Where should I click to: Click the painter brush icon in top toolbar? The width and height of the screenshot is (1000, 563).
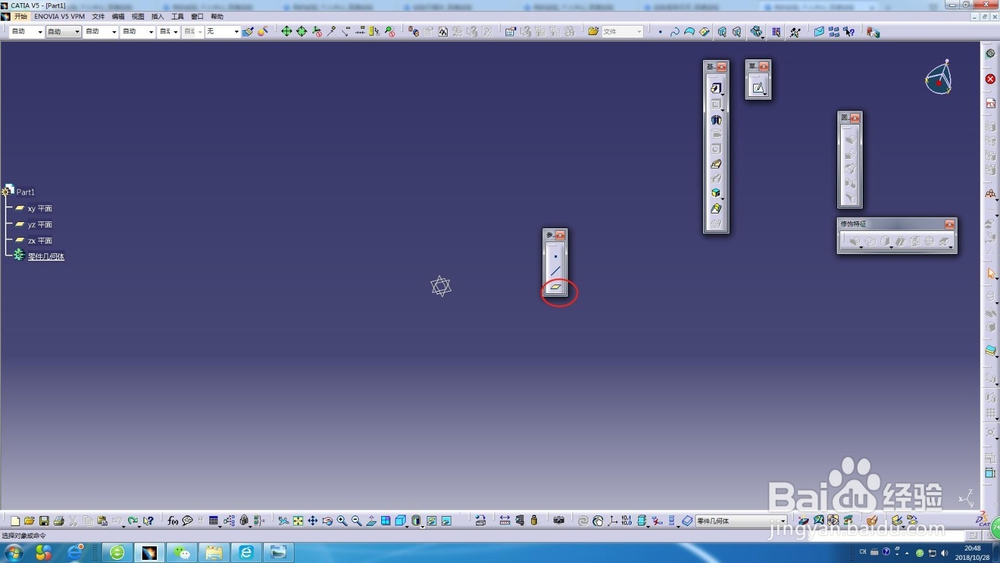pos(247,31)
